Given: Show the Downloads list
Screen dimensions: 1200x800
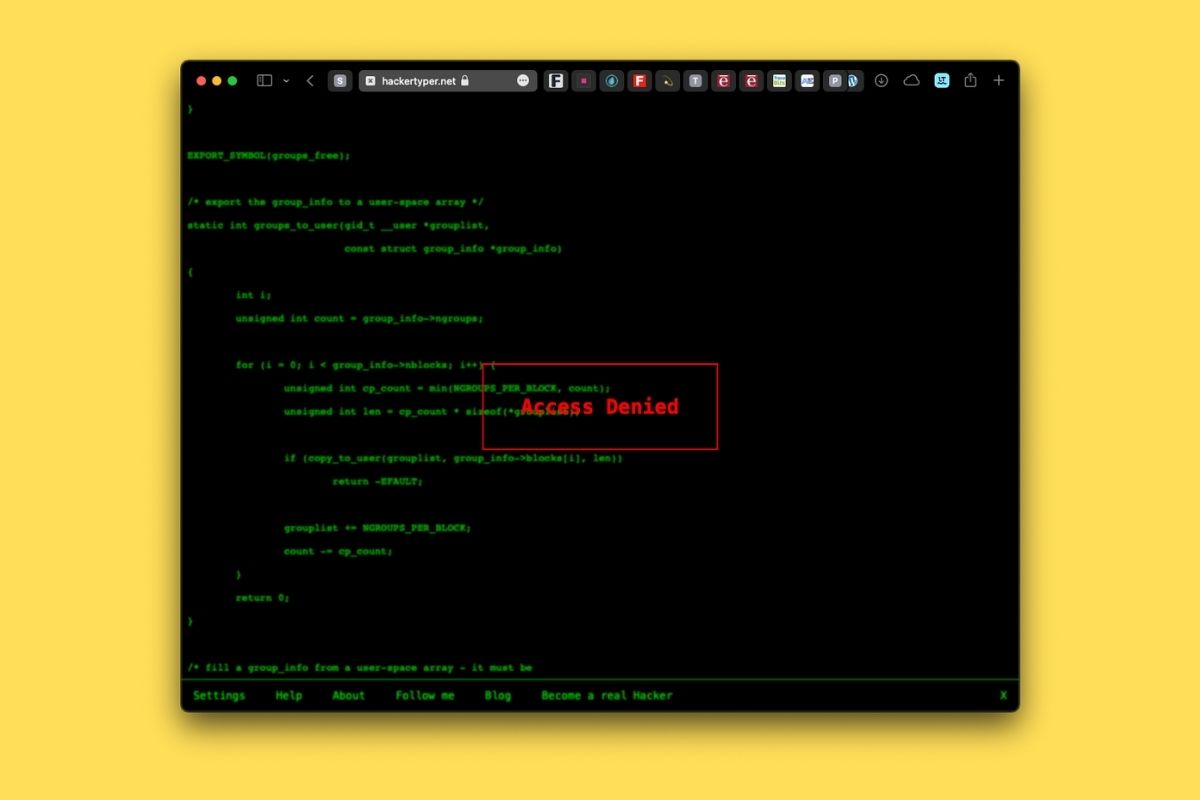Looking at the screenshot, I should click(881, 81).
